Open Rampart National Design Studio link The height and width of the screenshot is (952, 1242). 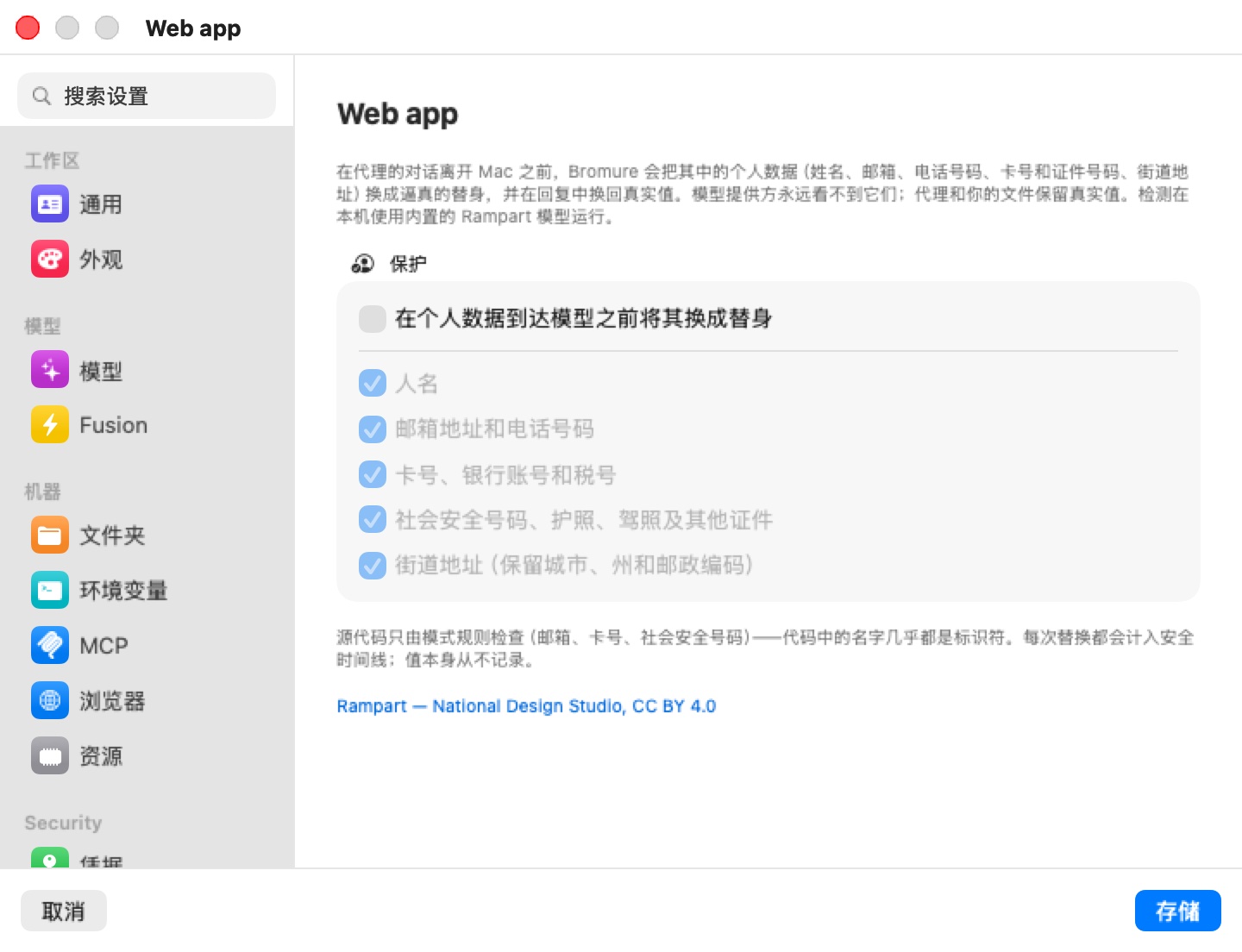point(526,706)
